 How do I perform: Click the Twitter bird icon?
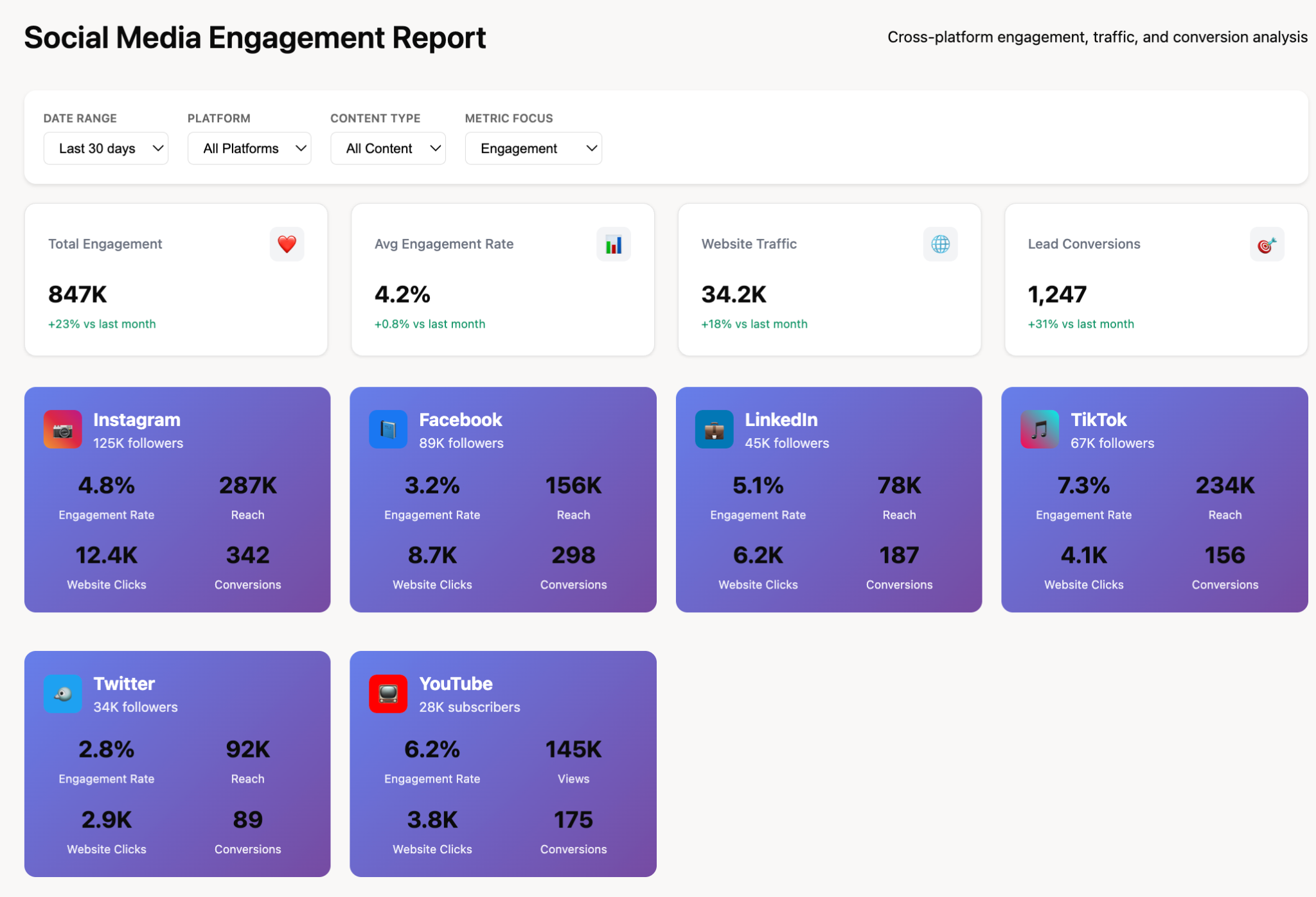[62, 693]
